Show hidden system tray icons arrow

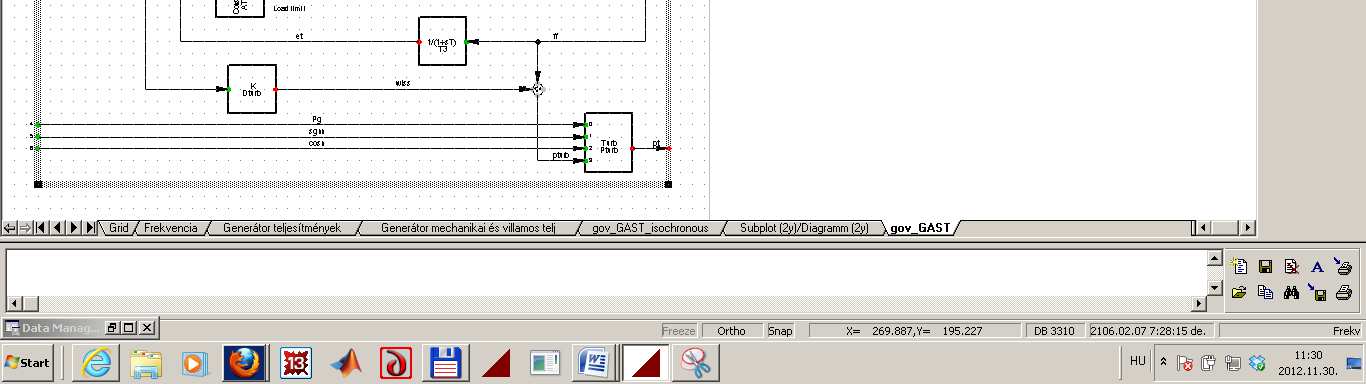(1163, 361)
